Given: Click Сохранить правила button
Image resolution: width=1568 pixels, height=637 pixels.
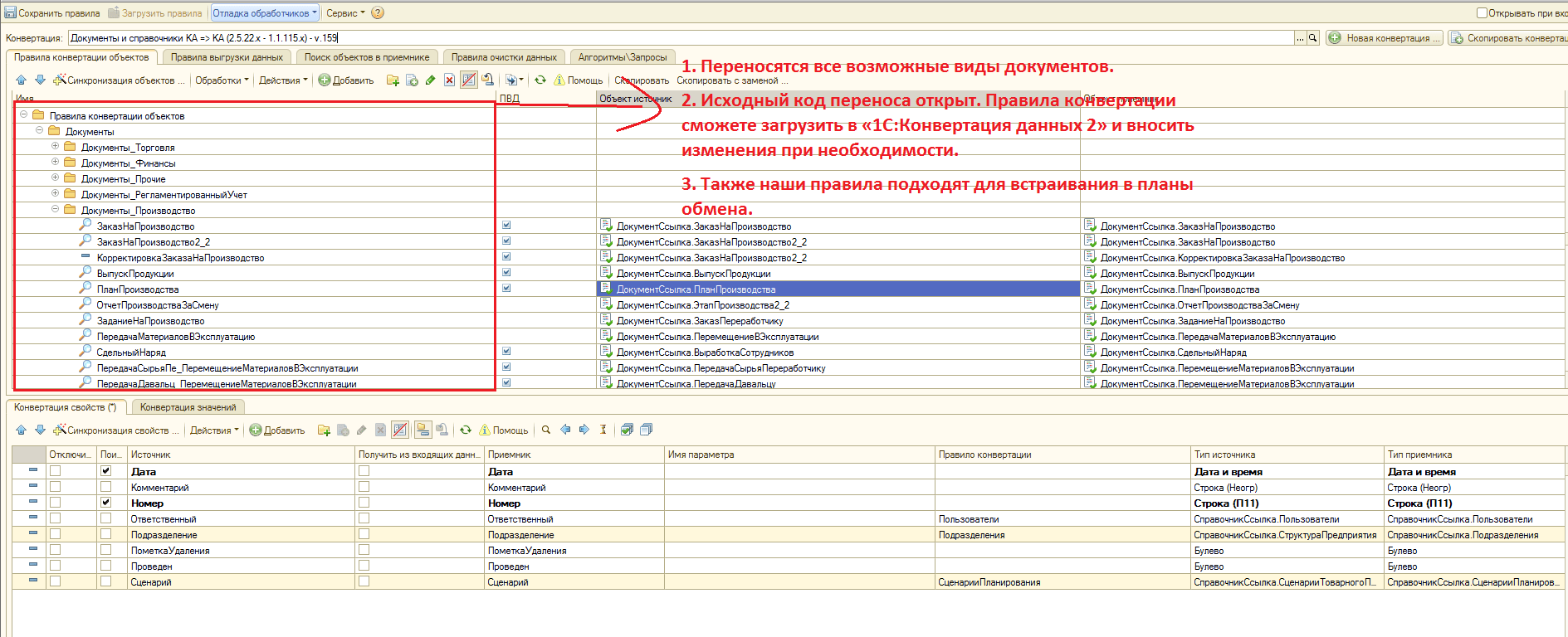Looking at the screenshot, I should [x=52, y=13].
